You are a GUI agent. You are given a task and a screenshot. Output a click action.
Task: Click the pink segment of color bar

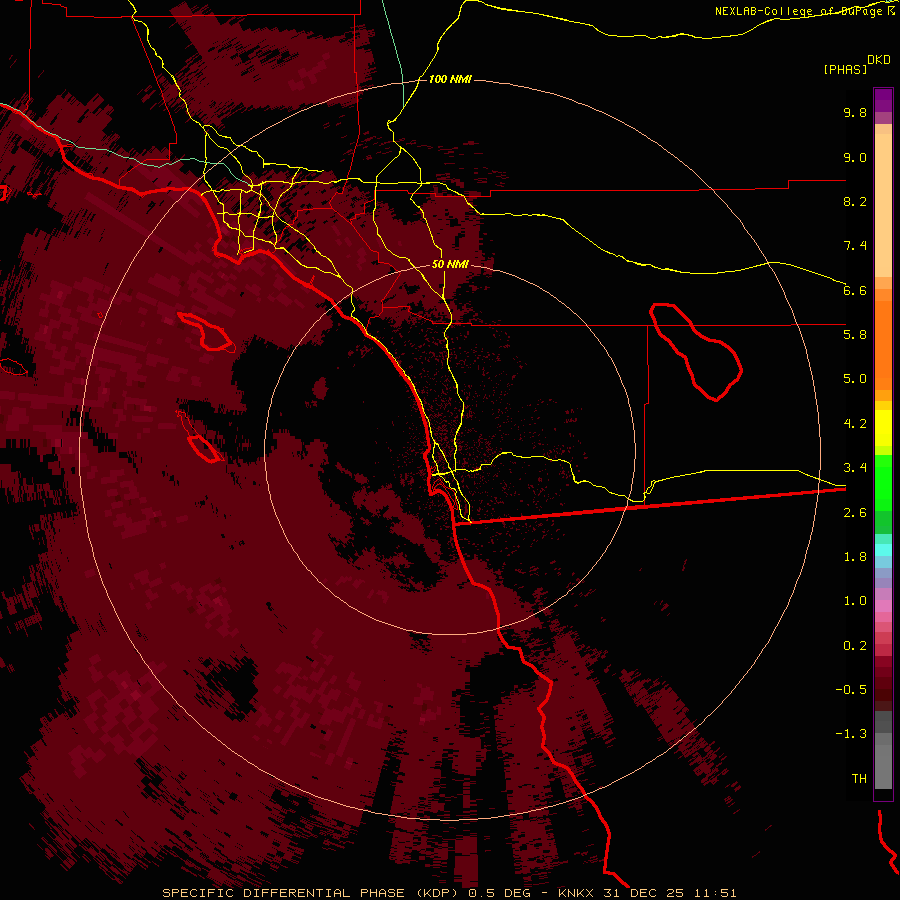click(883, 606)
